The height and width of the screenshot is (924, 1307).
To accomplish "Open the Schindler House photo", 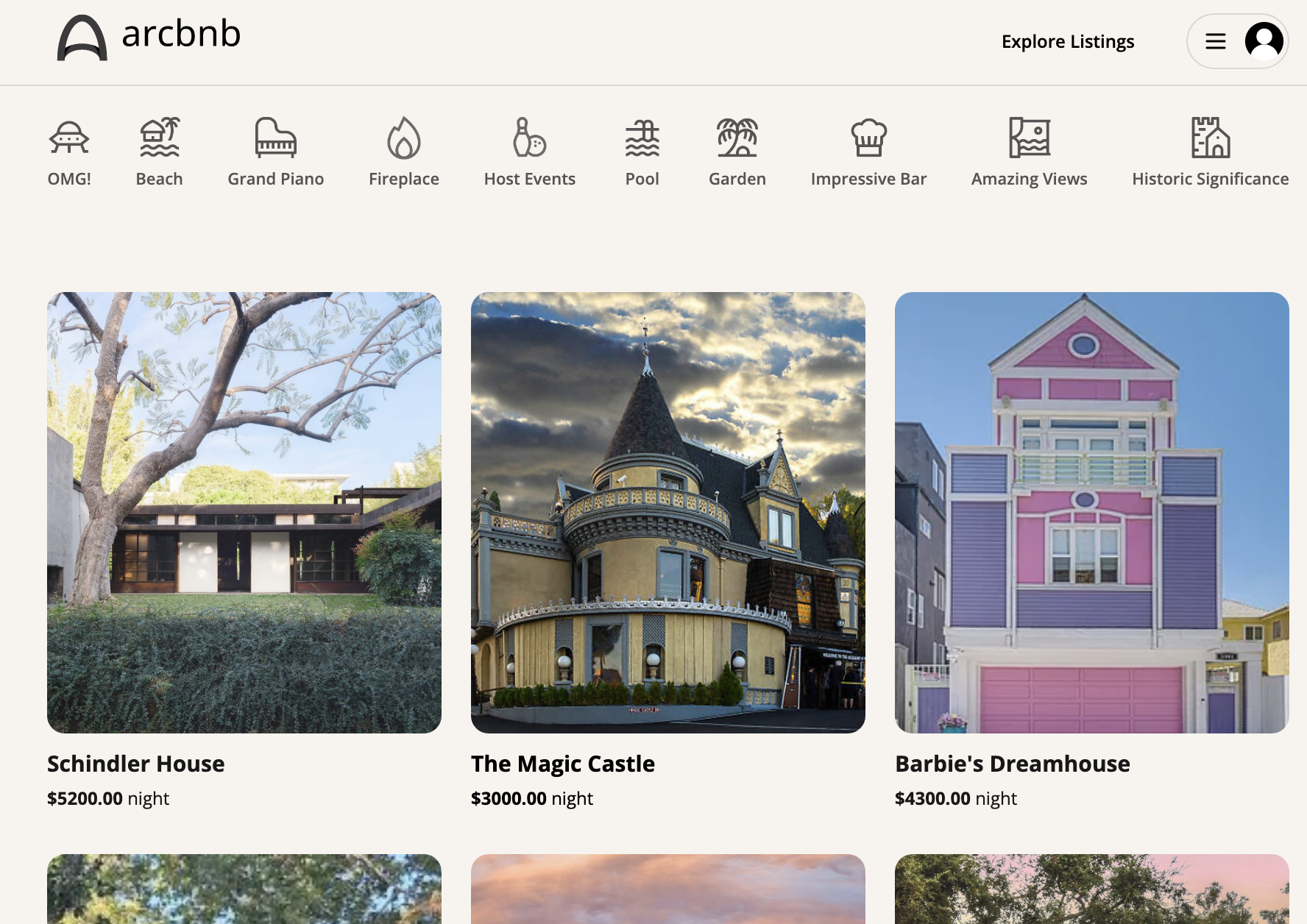I will pyautogui.click(x=244, y=513).
